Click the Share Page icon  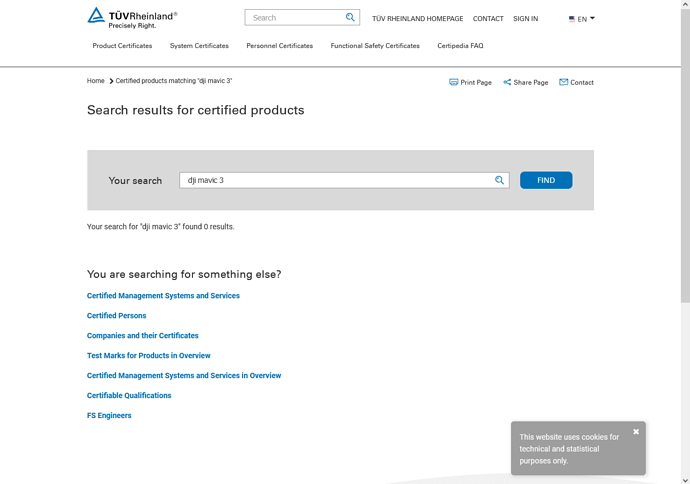(x=507, y=82)
